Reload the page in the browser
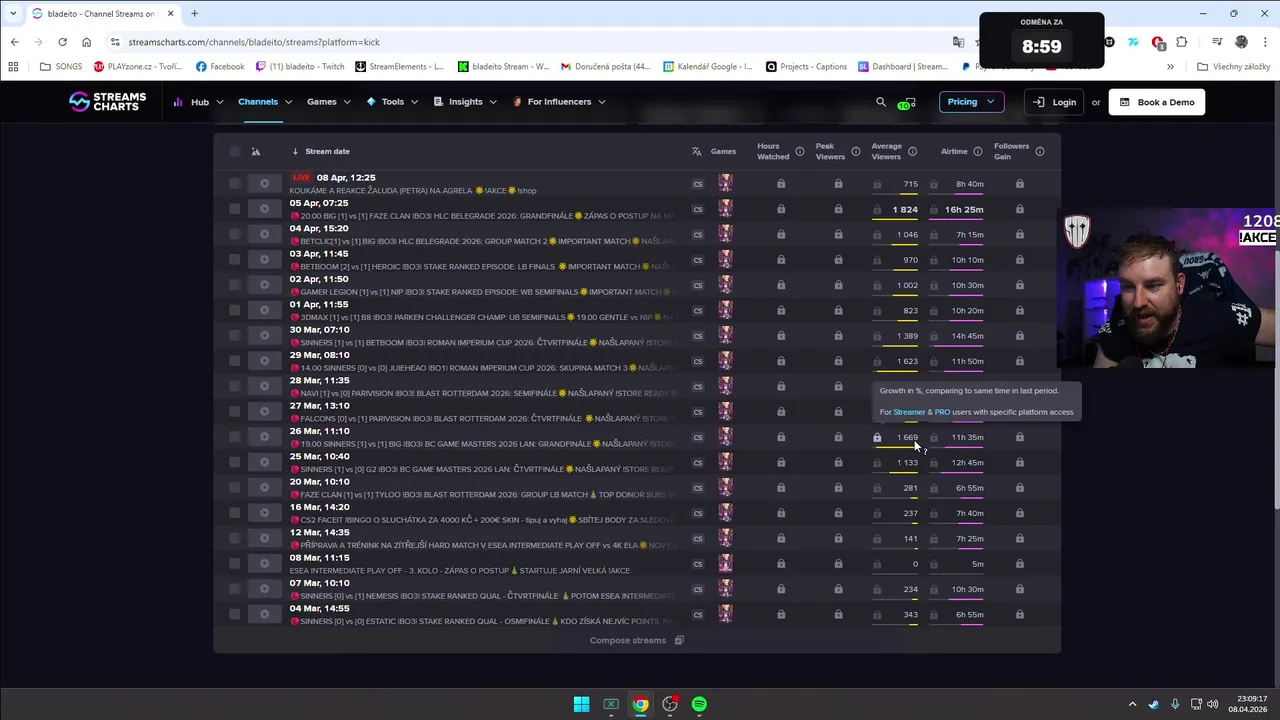Image resolution: width=1280 pixels, height=720 pixels. [62, 42]
